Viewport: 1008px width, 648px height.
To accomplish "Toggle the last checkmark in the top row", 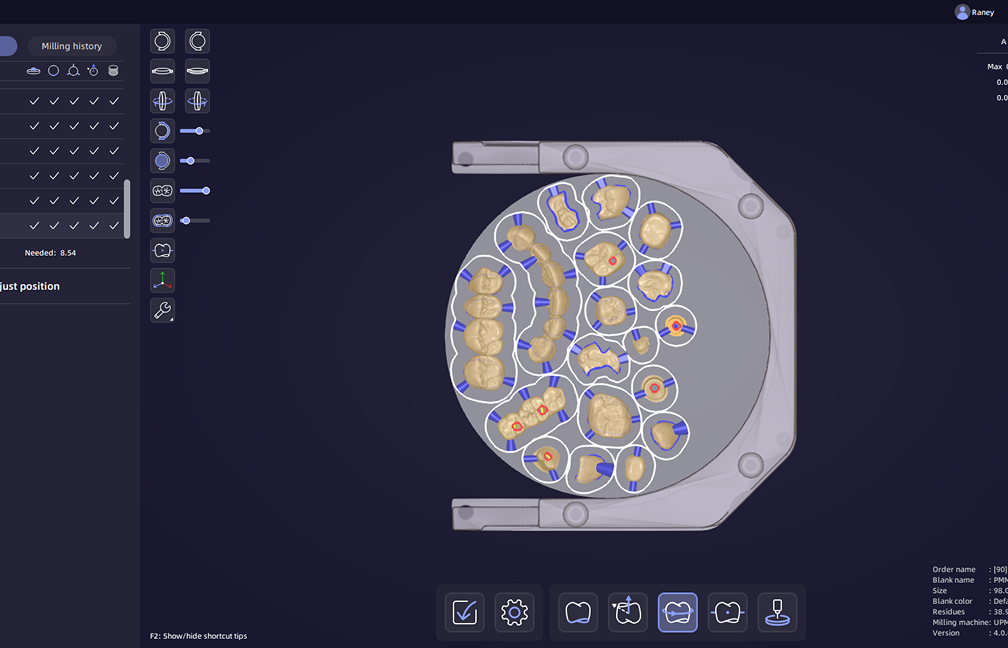I will click(114, 100).
